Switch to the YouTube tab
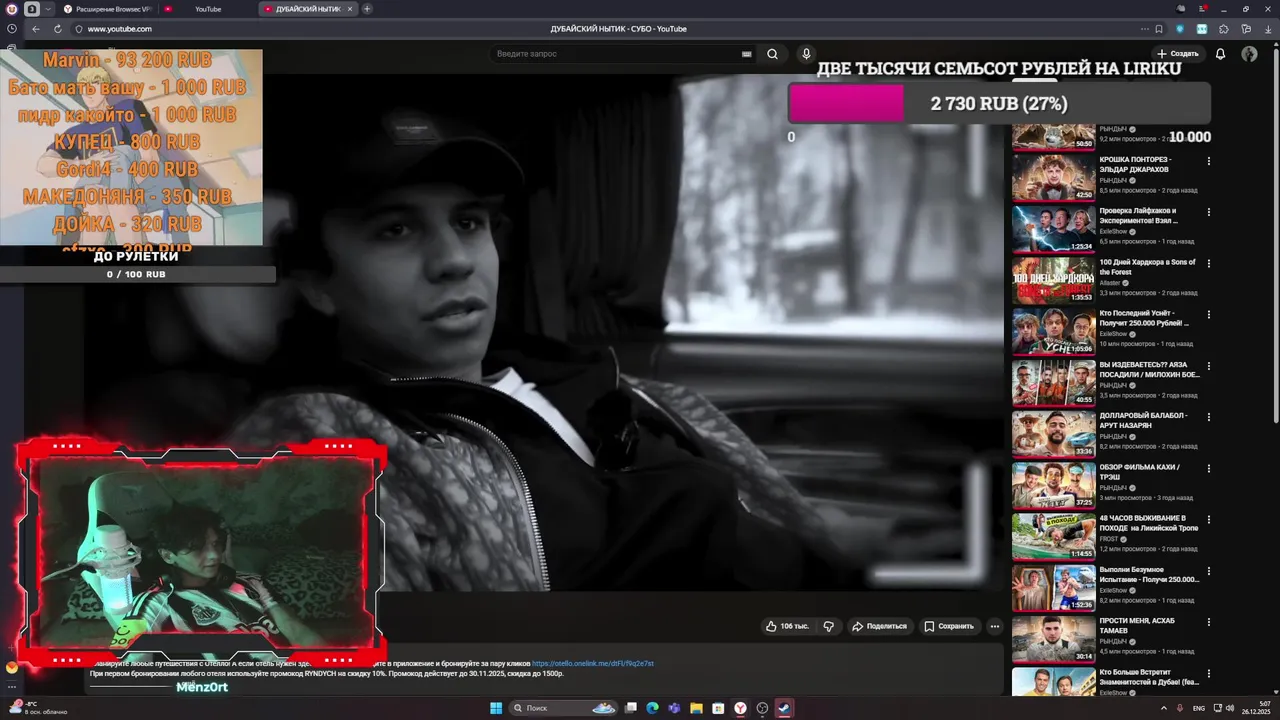Image resolution: width=1280 pixels, height=720 pixels. pos(207,9)
